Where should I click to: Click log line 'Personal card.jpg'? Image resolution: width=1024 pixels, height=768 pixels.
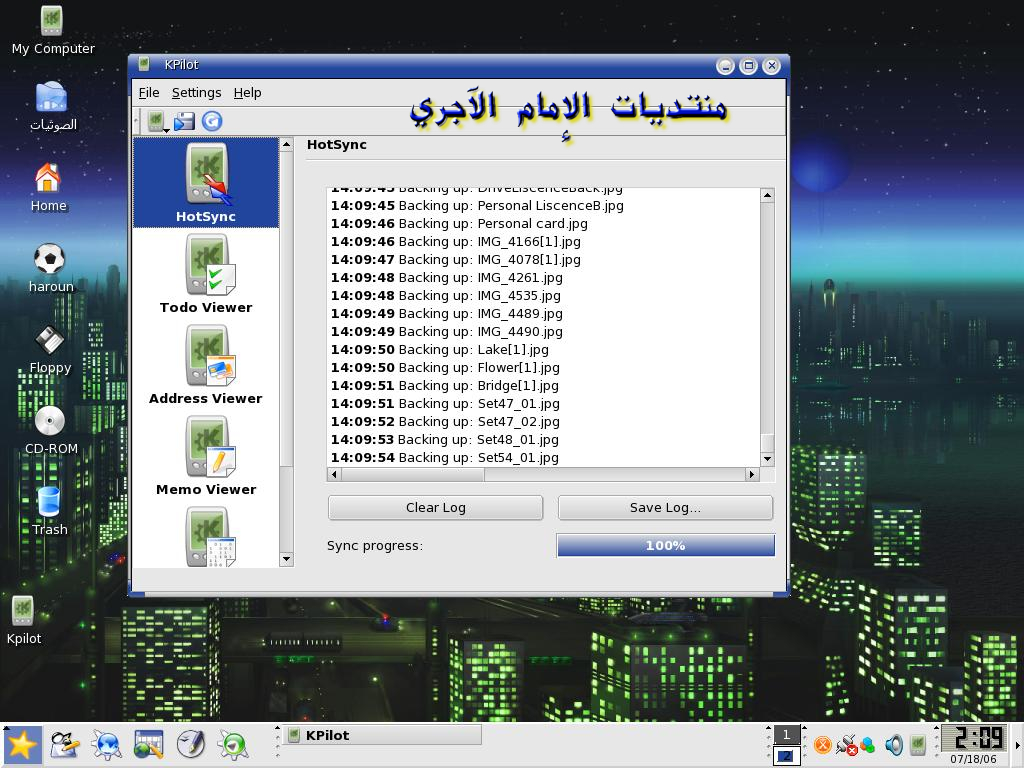point(459,224)
